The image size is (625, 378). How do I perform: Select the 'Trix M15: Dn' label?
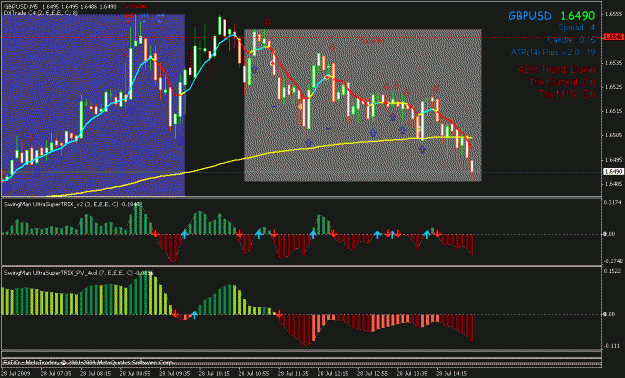pos(567,94)
